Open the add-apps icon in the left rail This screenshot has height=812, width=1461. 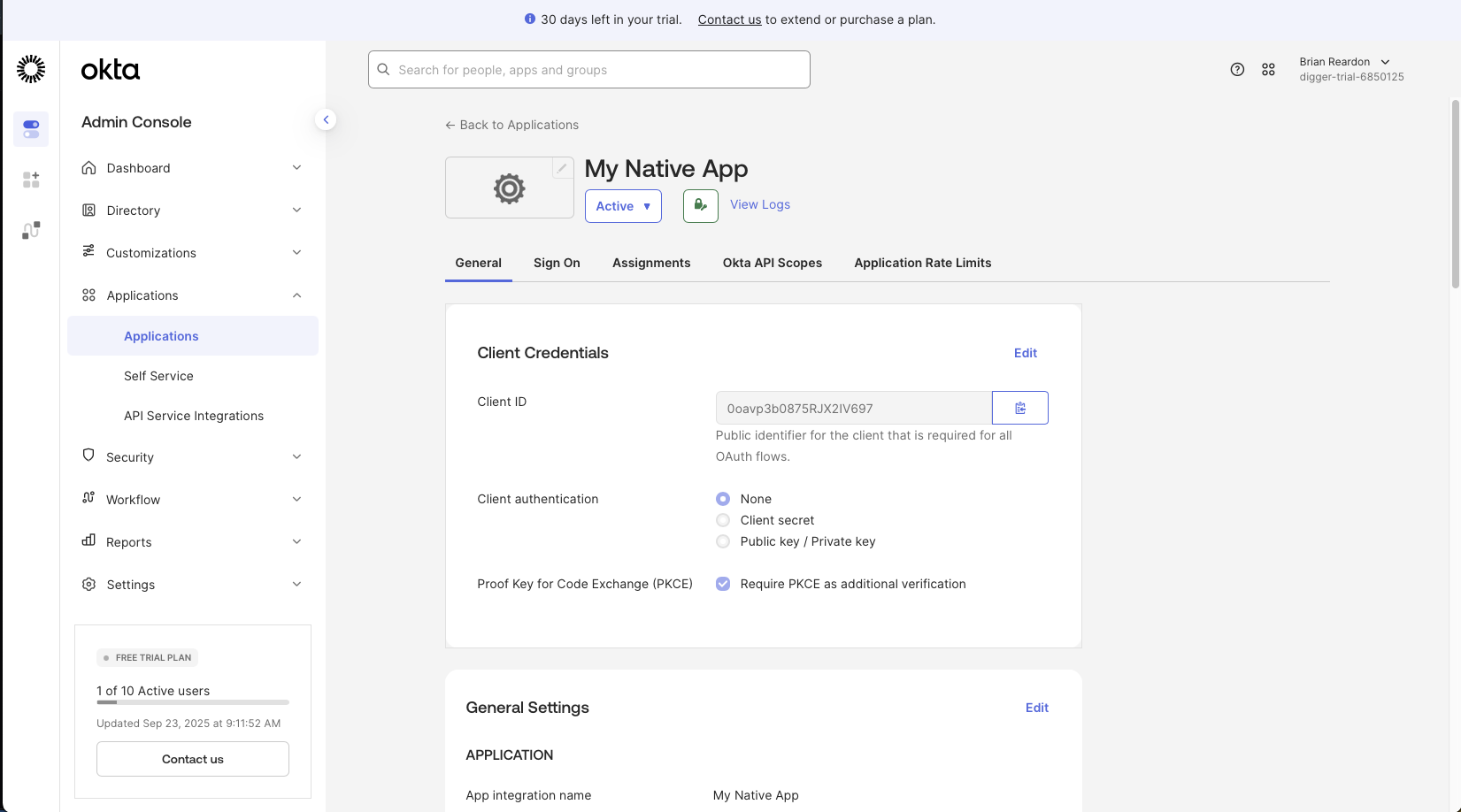pos(31,179)
